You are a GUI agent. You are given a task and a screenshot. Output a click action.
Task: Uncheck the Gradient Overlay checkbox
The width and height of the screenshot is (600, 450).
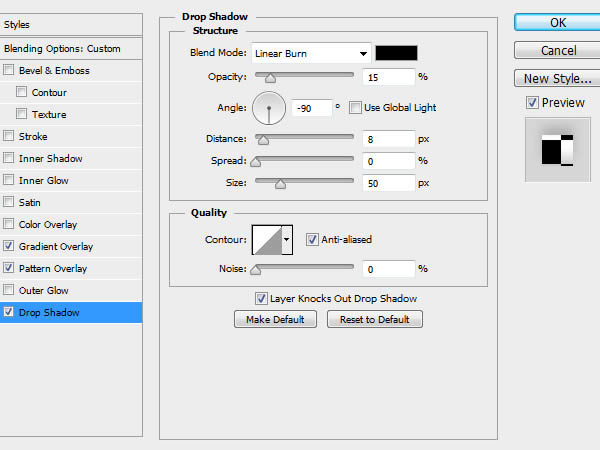pos(8,246)
